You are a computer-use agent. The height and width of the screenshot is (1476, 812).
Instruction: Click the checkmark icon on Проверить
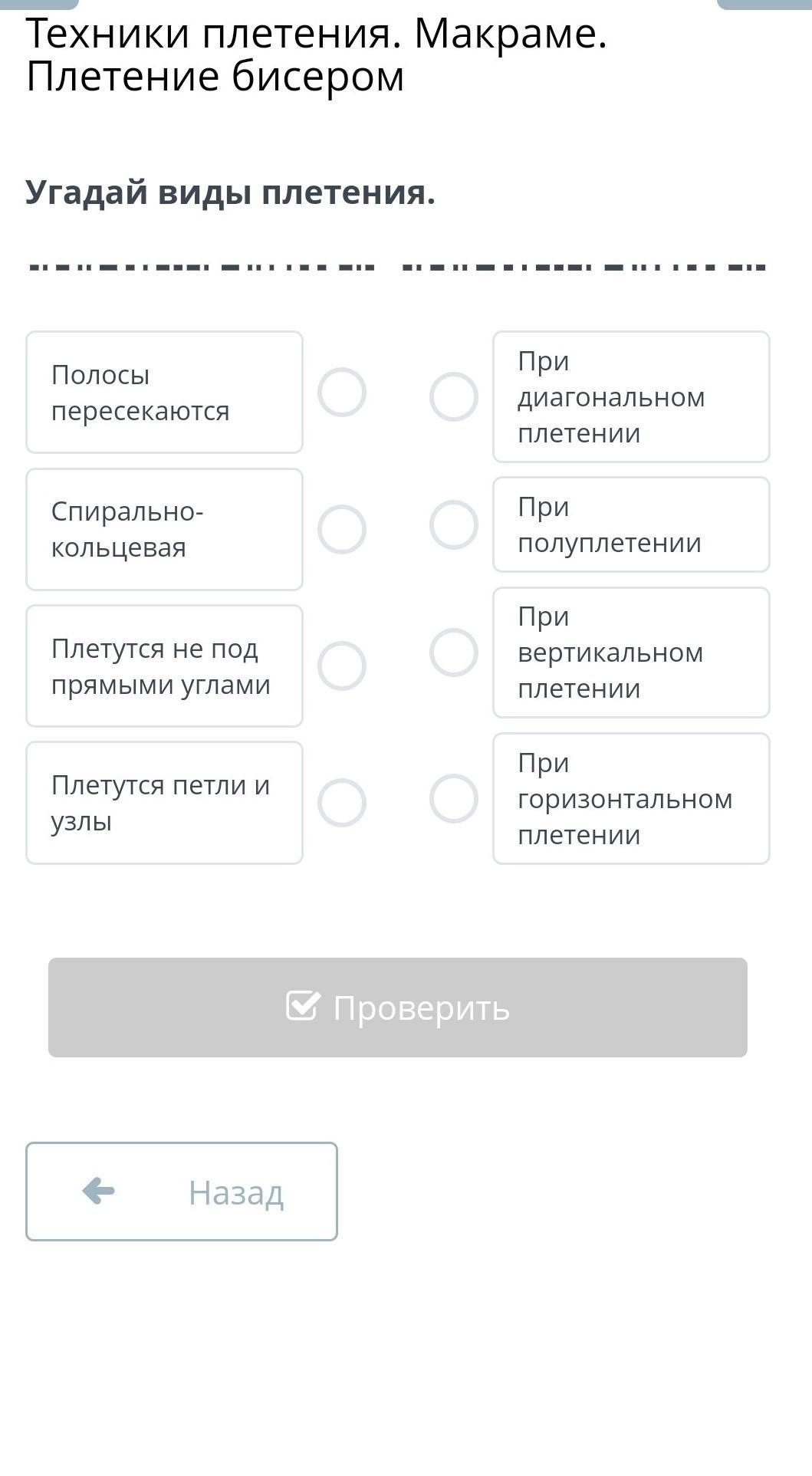click(x=303, y=1006)
